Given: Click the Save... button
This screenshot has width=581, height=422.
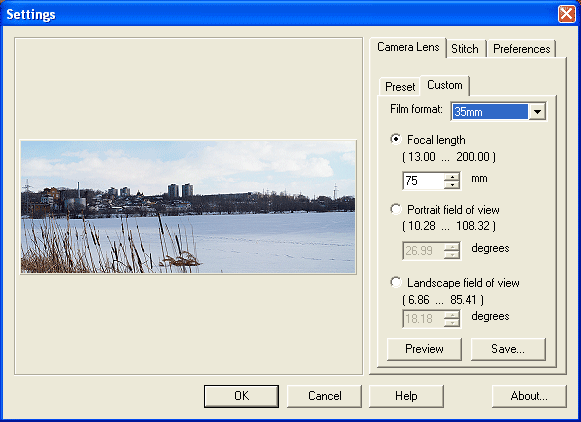Looking at the screenshot, I should 508,349.
